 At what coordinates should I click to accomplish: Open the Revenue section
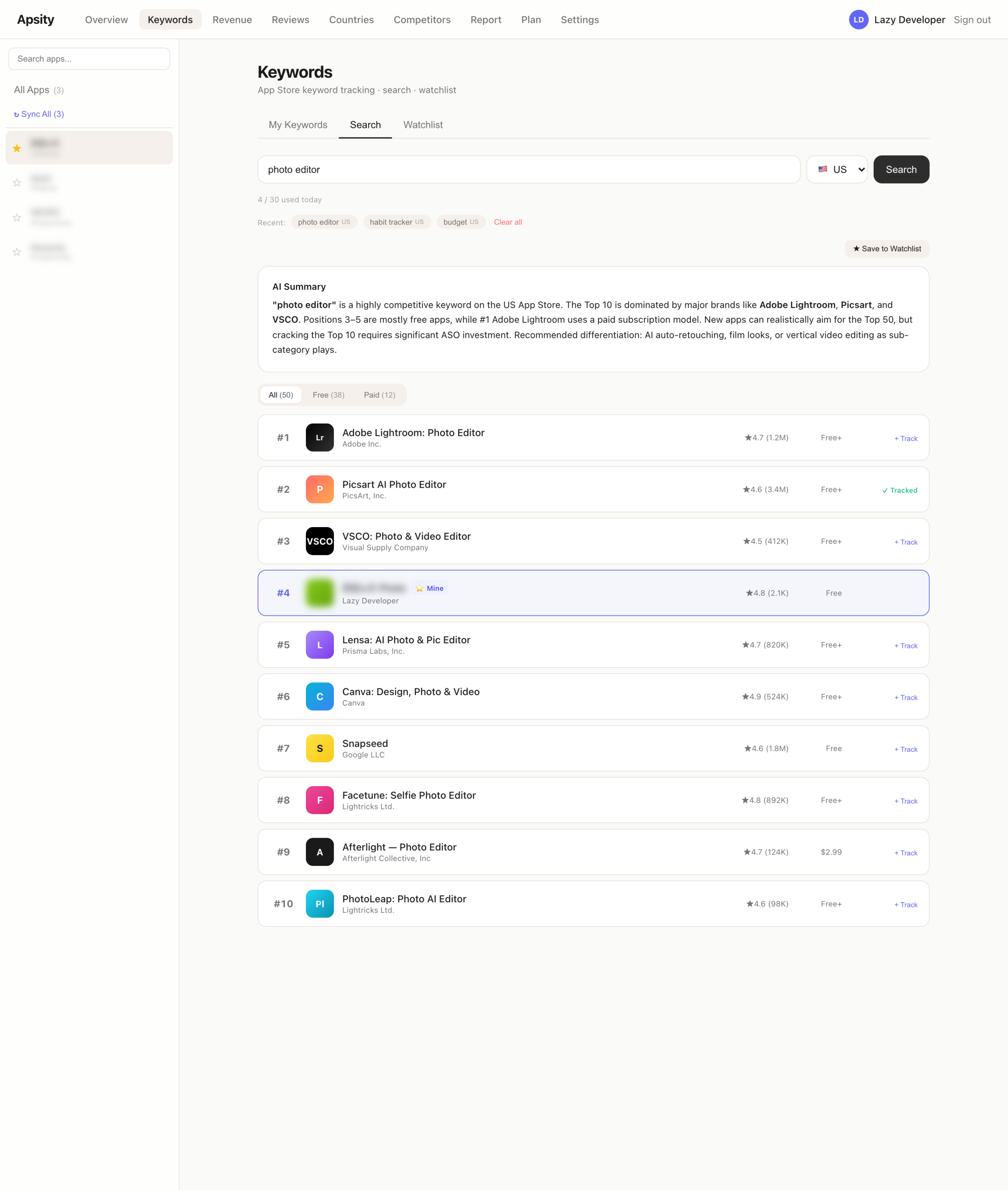click(x=232, y=20)
